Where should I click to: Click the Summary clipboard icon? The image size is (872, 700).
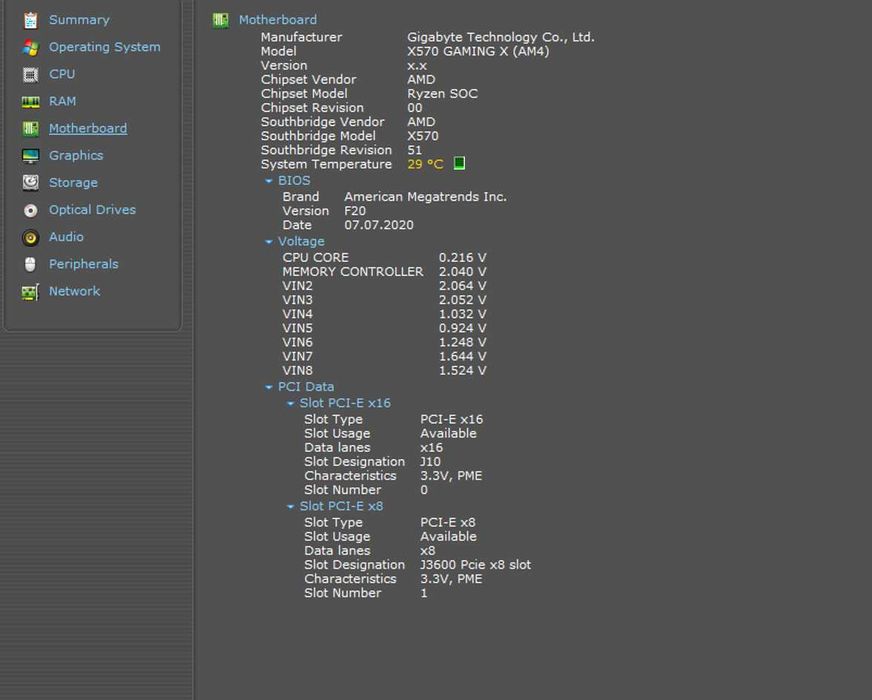click(31, 21)
